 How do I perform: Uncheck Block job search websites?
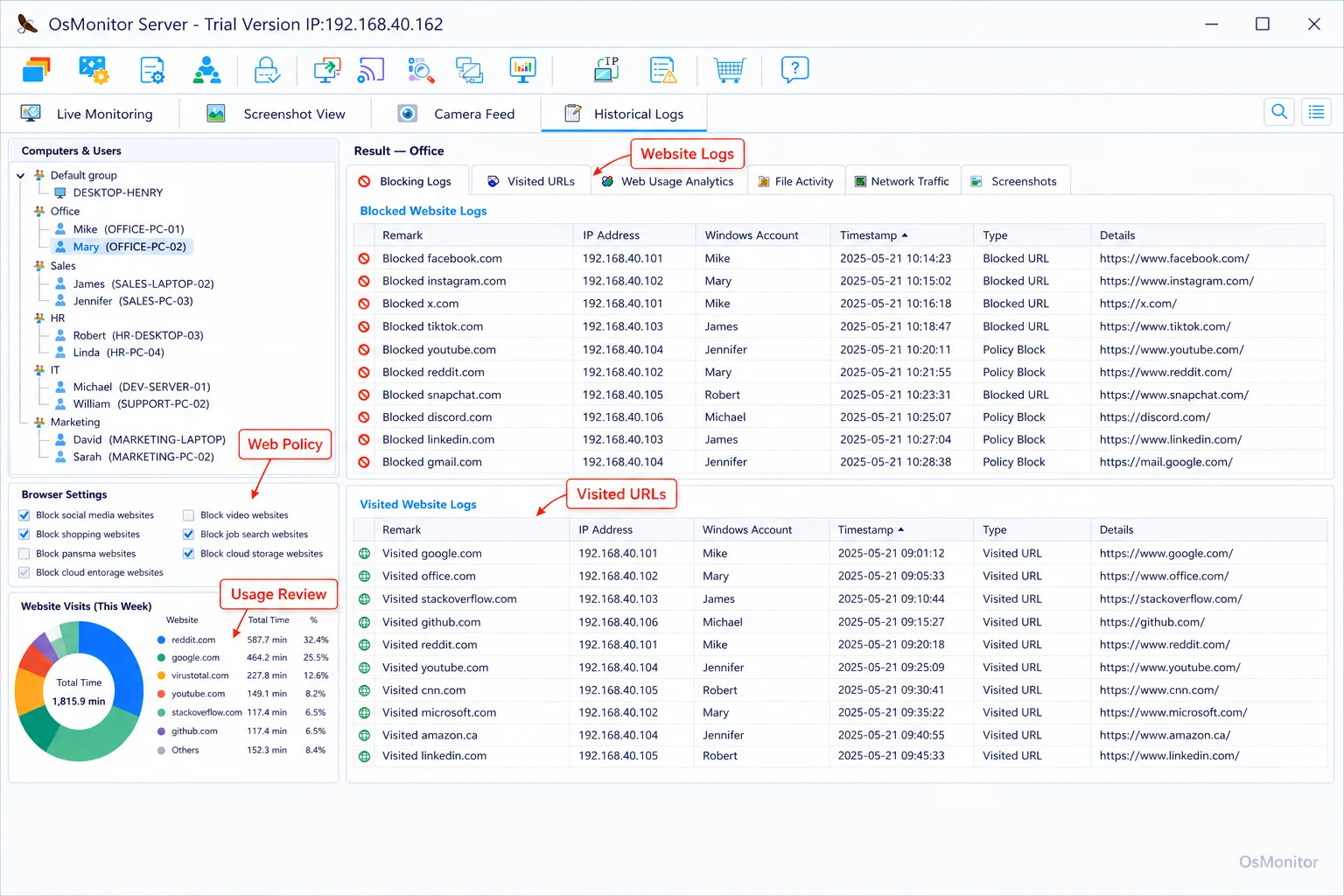pyautogui.click(x=188, y=535)
